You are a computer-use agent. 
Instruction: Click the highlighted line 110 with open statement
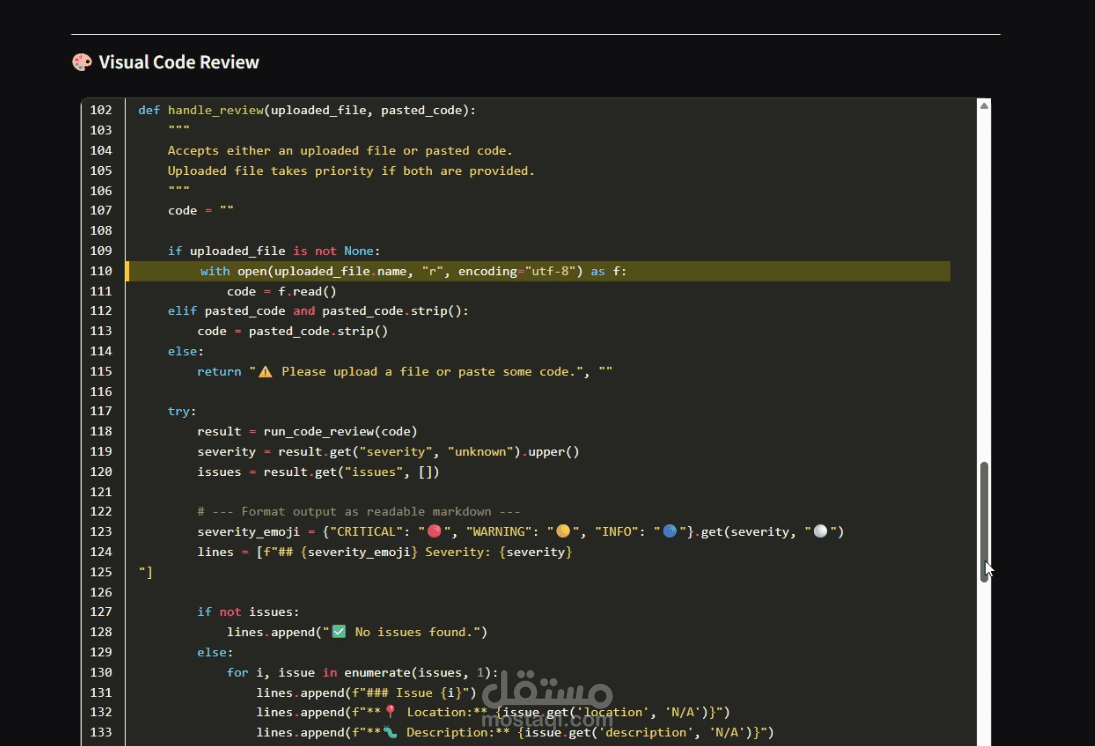click(538, 271)
